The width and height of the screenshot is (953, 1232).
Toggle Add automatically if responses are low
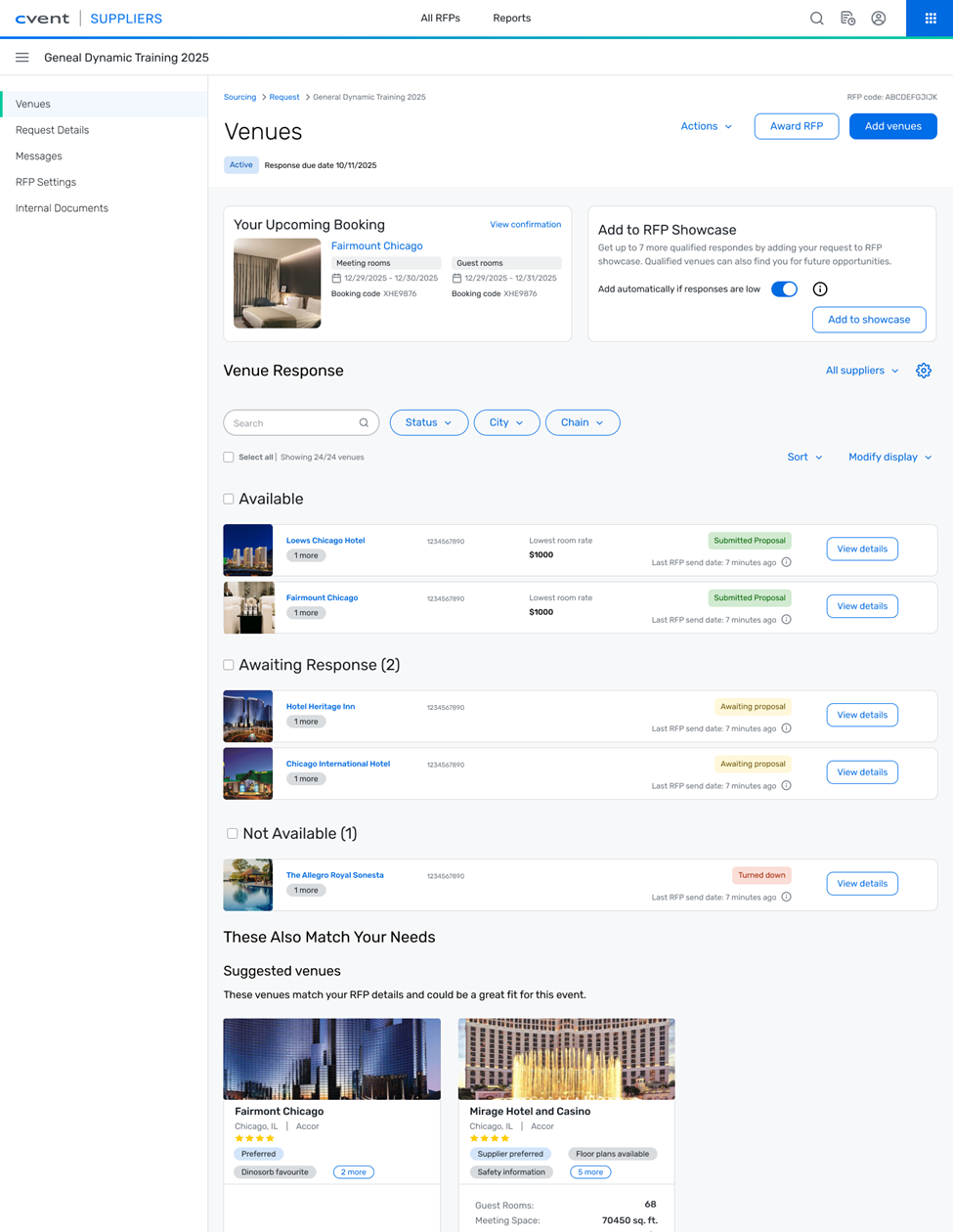coord(784,289)
